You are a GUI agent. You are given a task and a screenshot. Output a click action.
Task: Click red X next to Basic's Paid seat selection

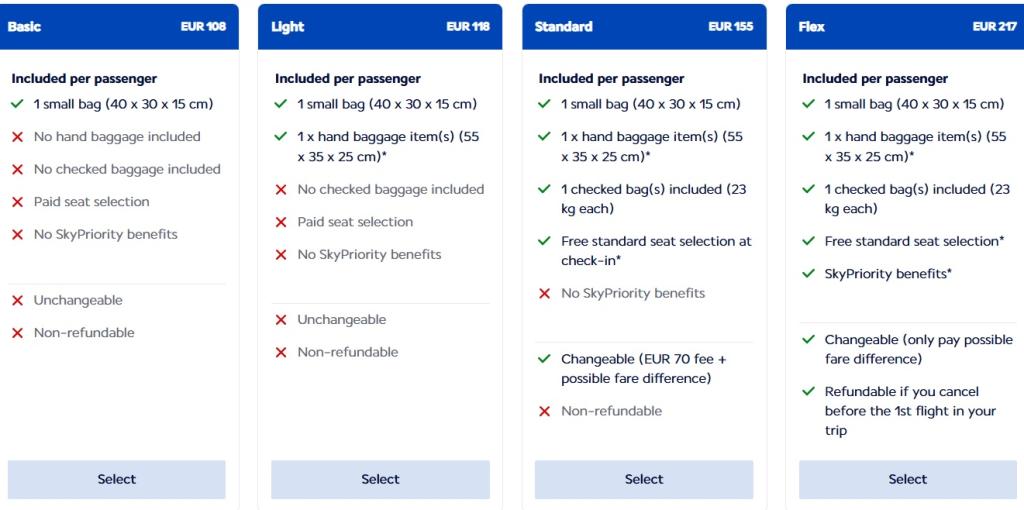coord(17,202)
